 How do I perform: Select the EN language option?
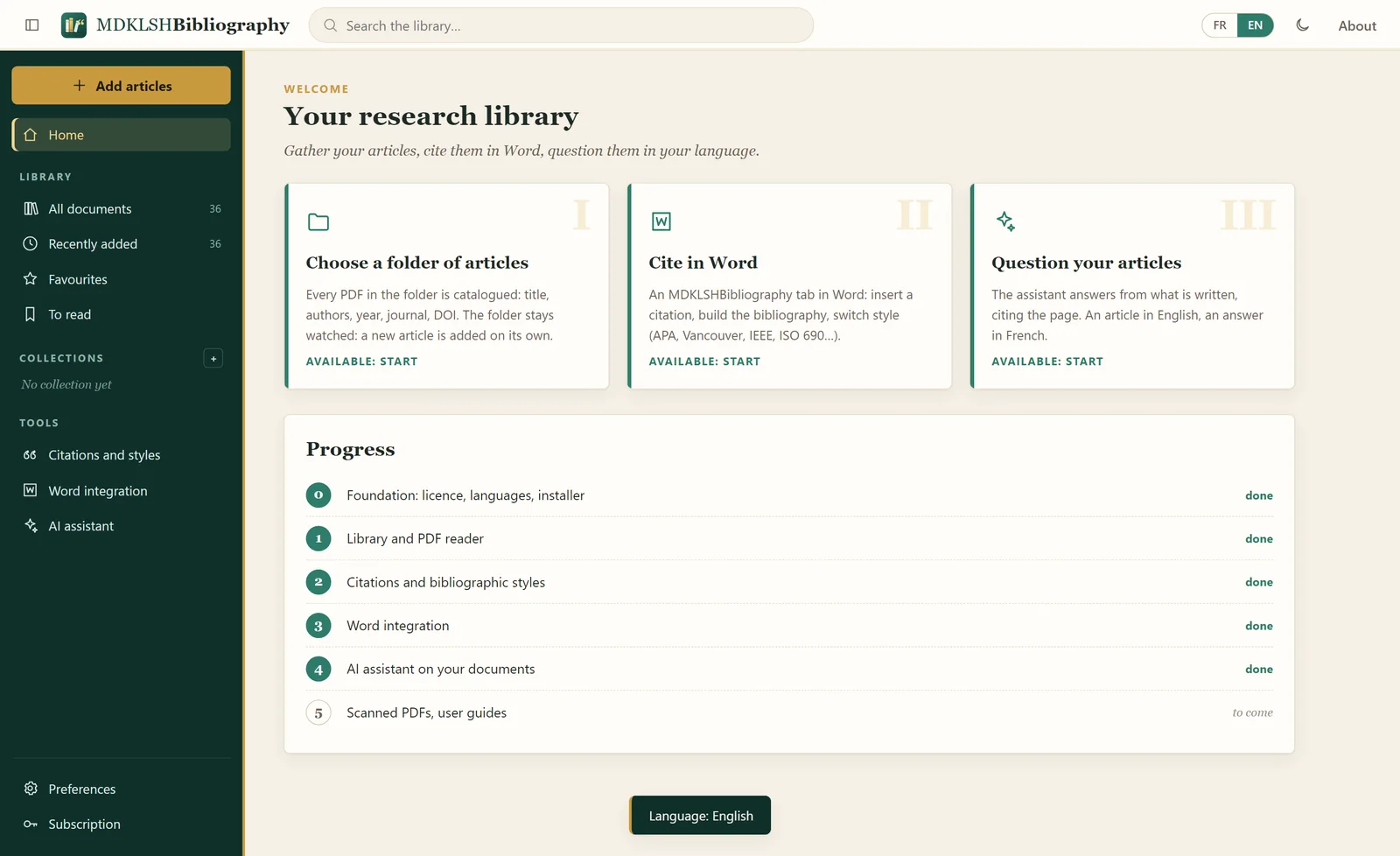pos(1256,25)
